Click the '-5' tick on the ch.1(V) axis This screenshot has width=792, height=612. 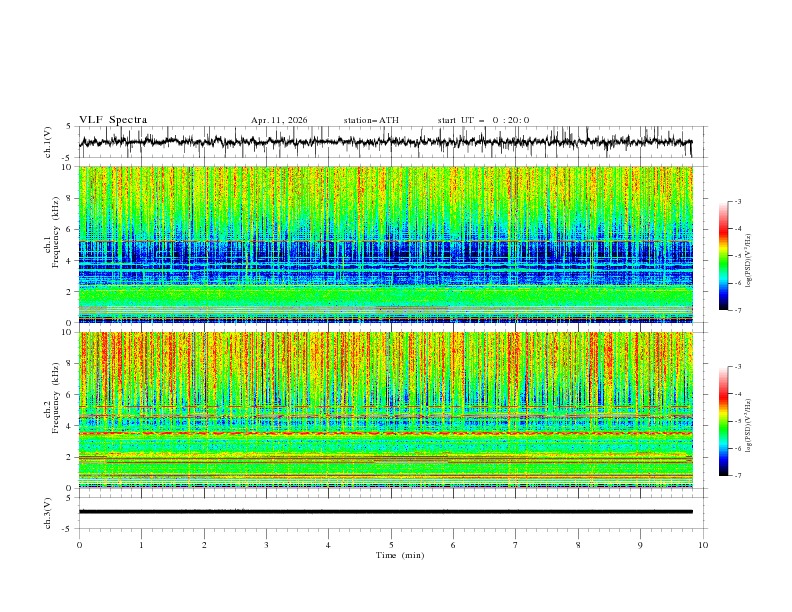tap(67, 158)
